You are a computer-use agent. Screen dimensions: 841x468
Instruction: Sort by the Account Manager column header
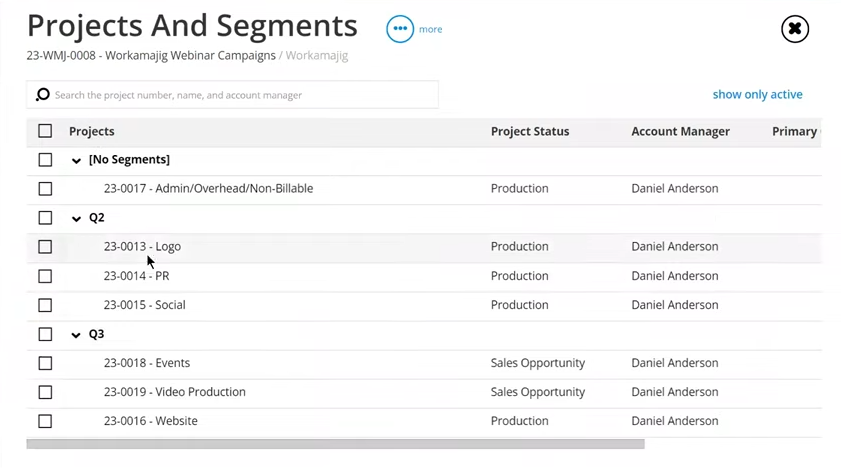point(680,131)
